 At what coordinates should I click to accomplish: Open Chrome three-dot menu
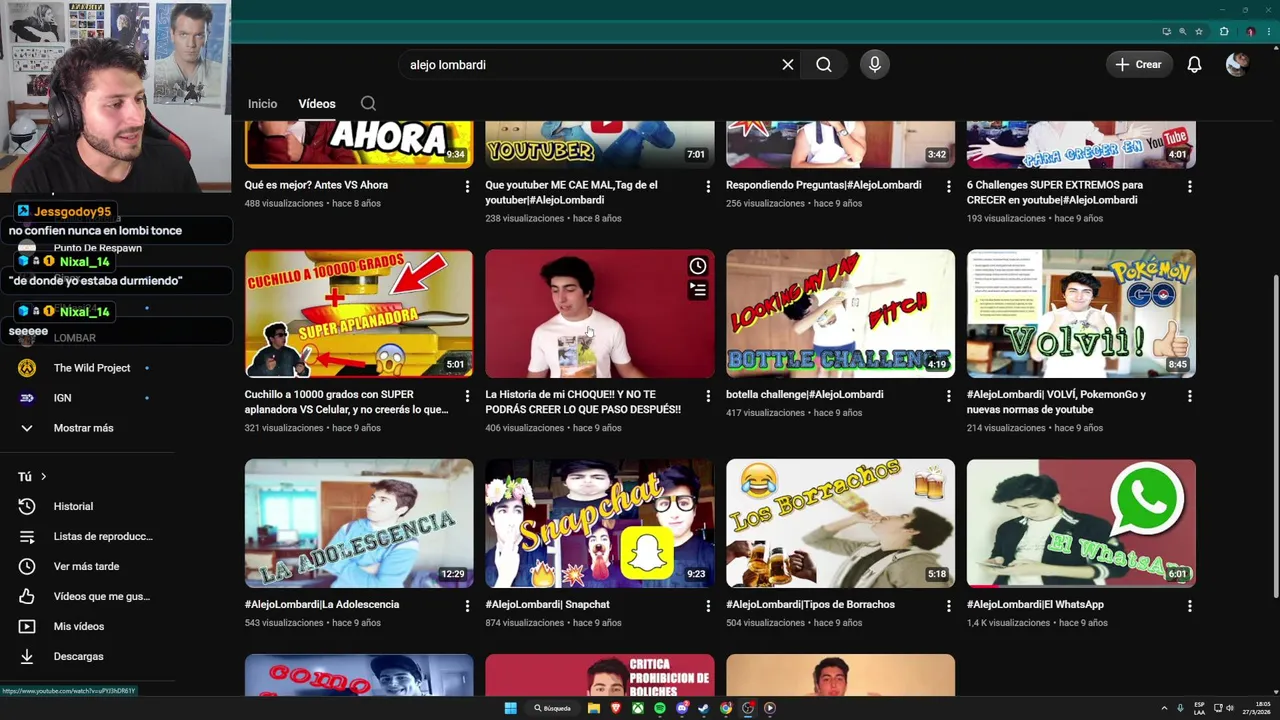coord(1269,31)
